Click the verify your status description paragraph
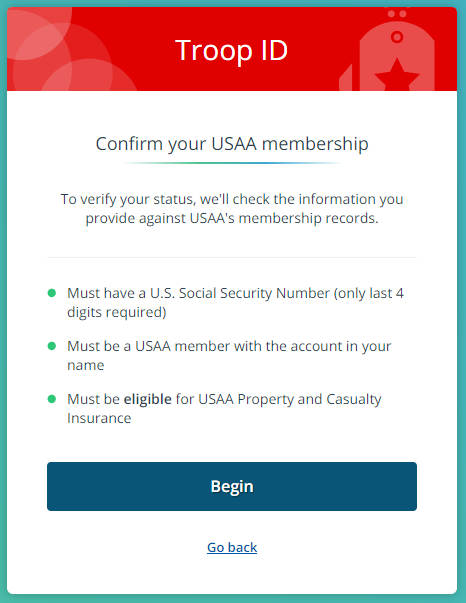Viewport: 466px width, 603px height. [x=232, y=208]
